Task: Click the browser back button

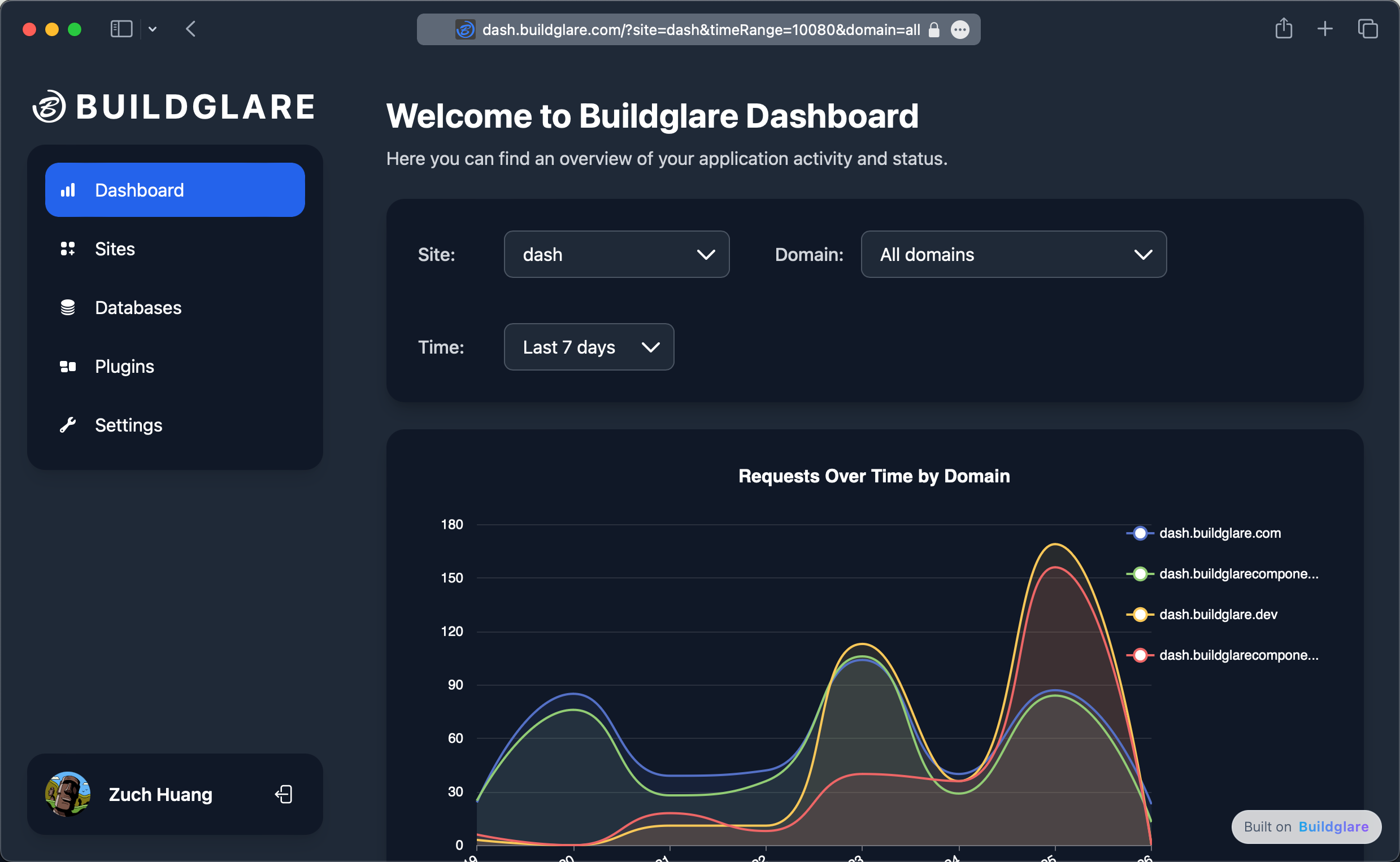Action: (191, 29)
